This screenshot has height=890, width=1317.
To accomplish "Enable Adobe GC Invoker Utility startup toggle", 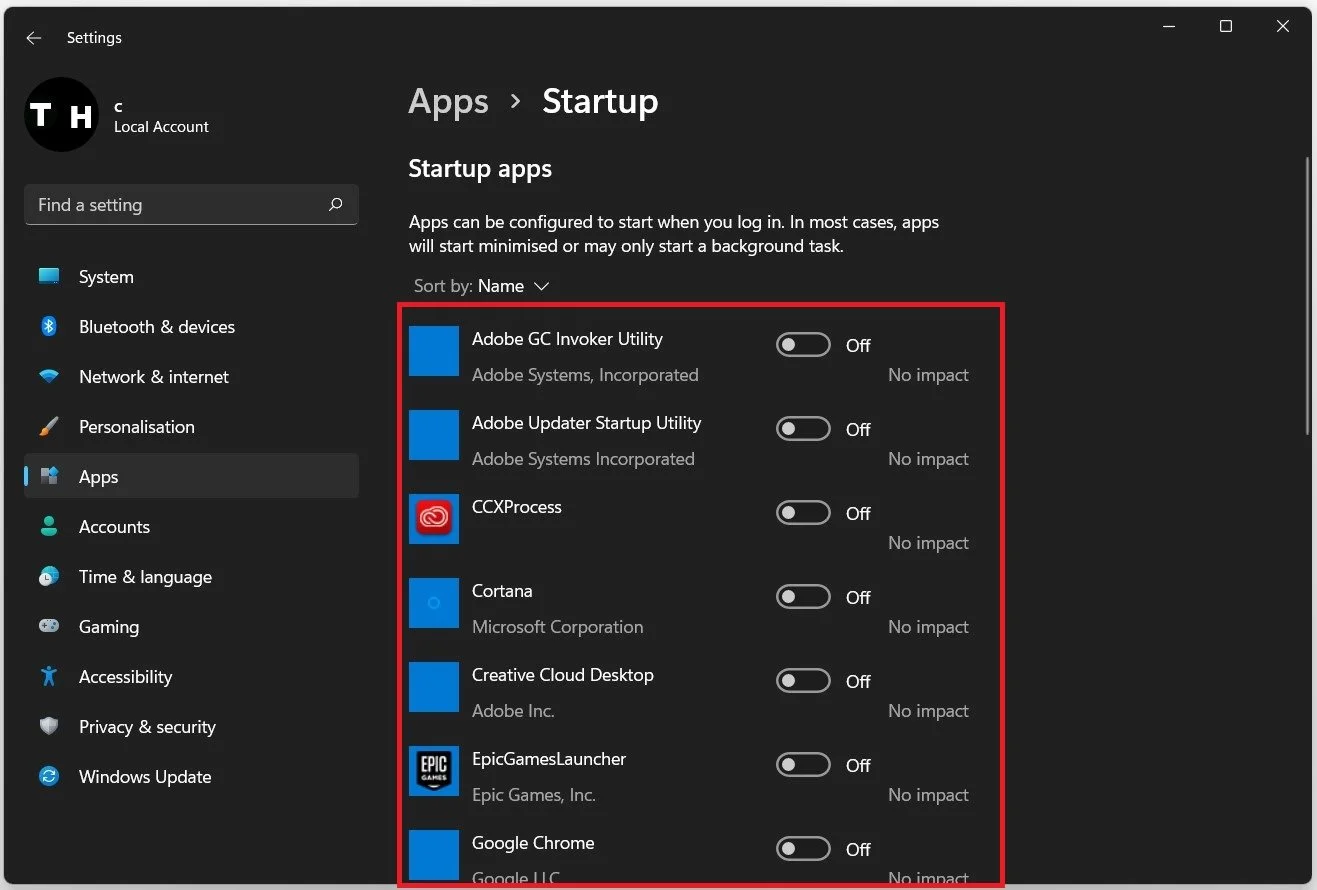I will tap(803, 345).
